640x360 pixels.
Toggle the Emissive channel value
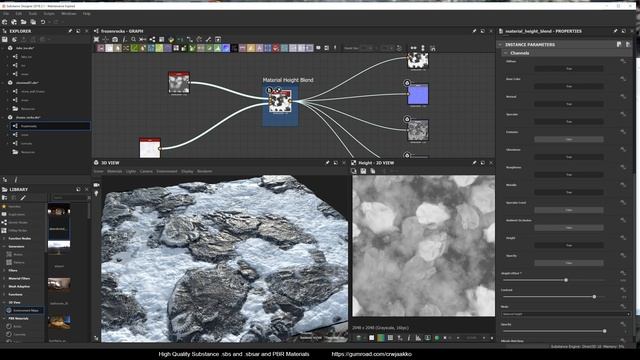coord(569,139)
